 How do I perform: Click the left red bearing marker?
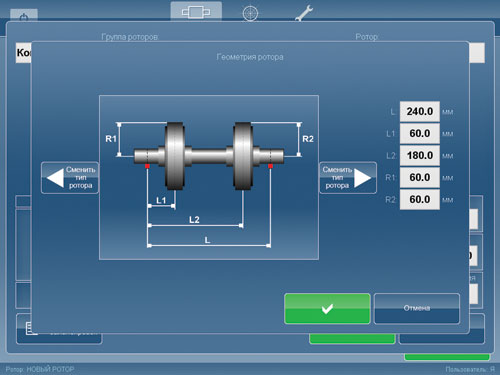(147, 166)
